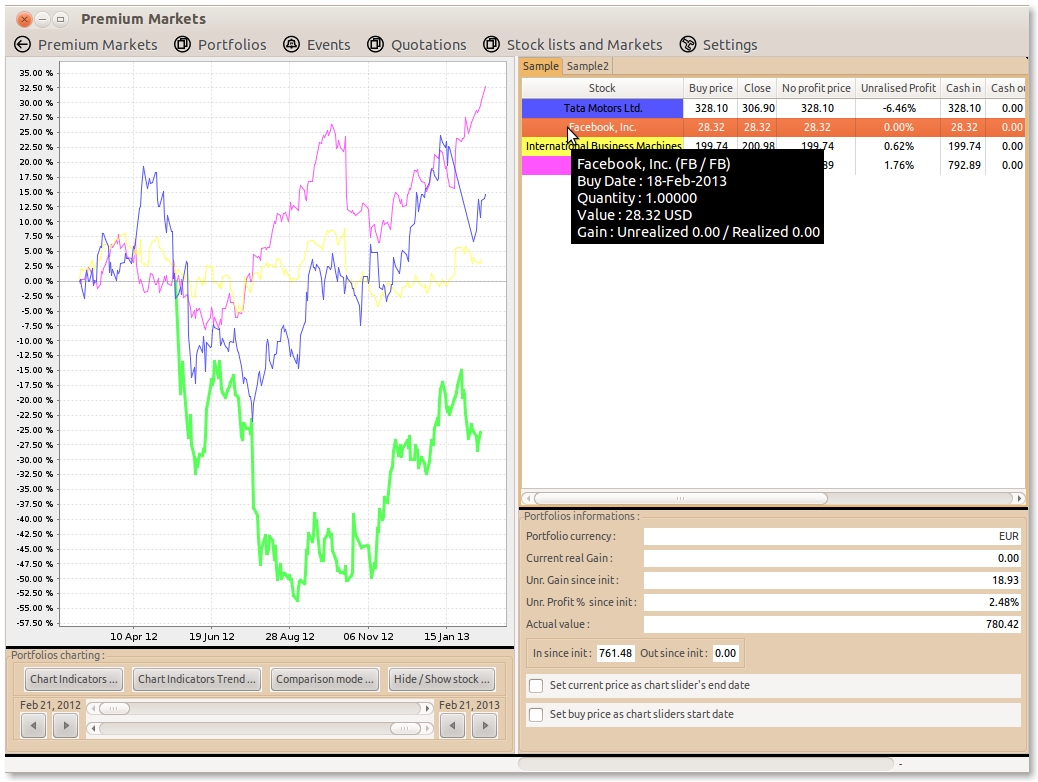Click the Current real Gain value field
Image resolution: width=1038 pixels, height=782 pixels.
tap(832, 558)
